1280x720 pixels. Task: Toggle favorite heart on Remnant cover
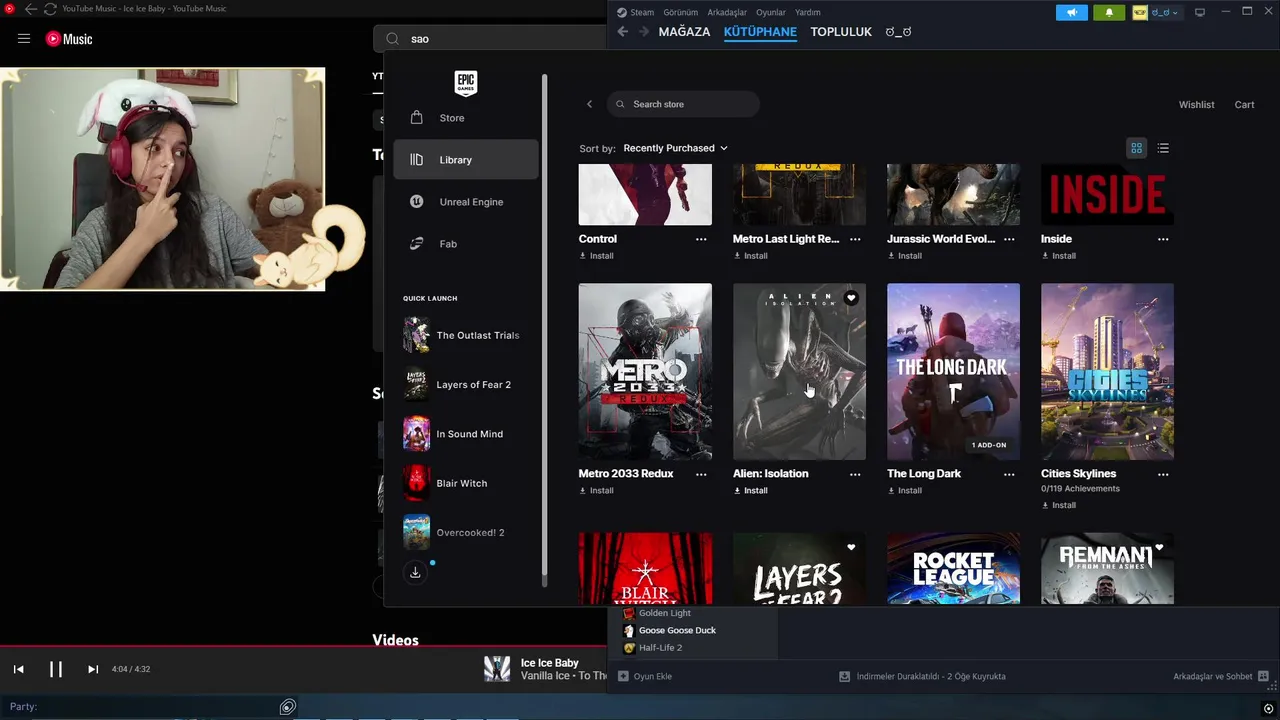coord(1159,547)
